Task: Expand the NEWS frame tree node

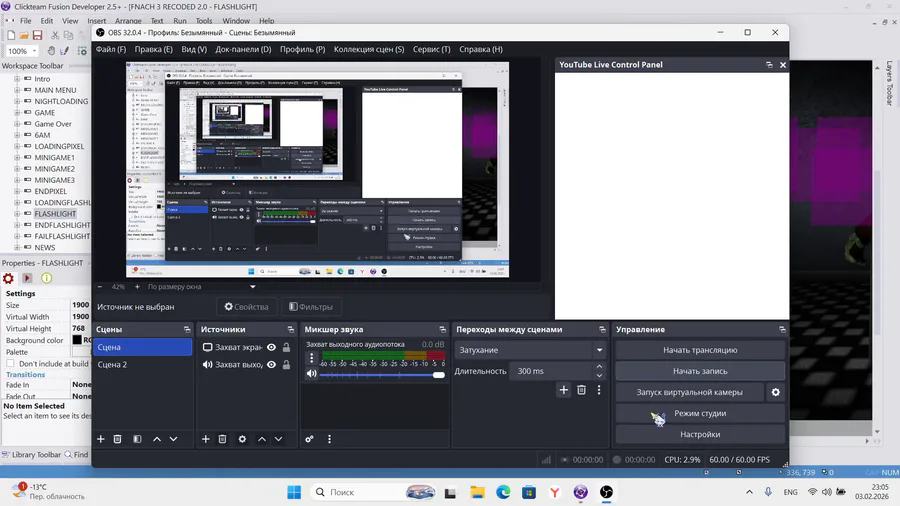Action: (17, 248)
